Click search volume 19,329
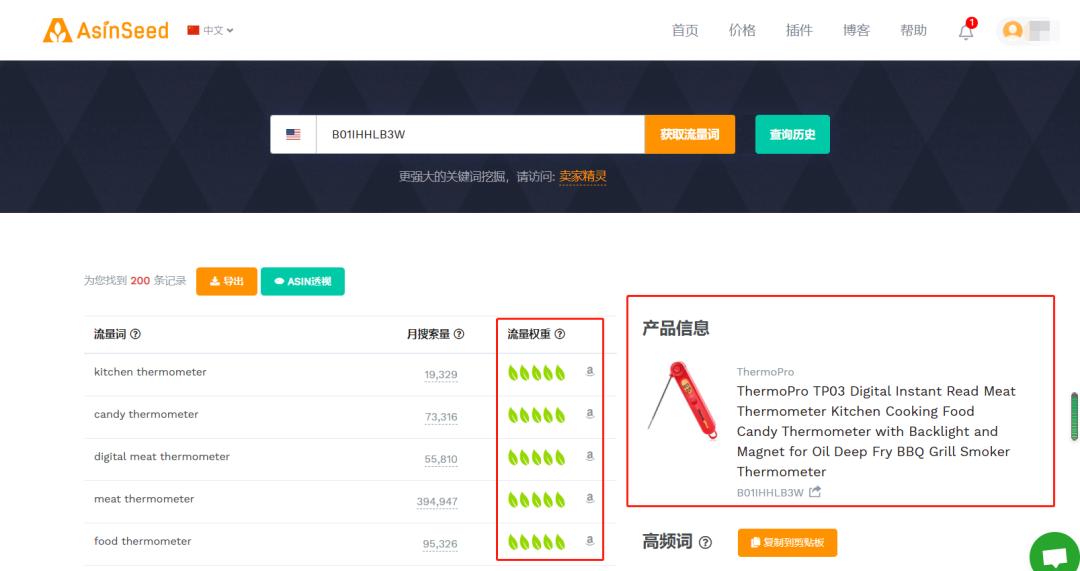The height and width of the screenshot is (571, 1080). [x=441, y=375]
